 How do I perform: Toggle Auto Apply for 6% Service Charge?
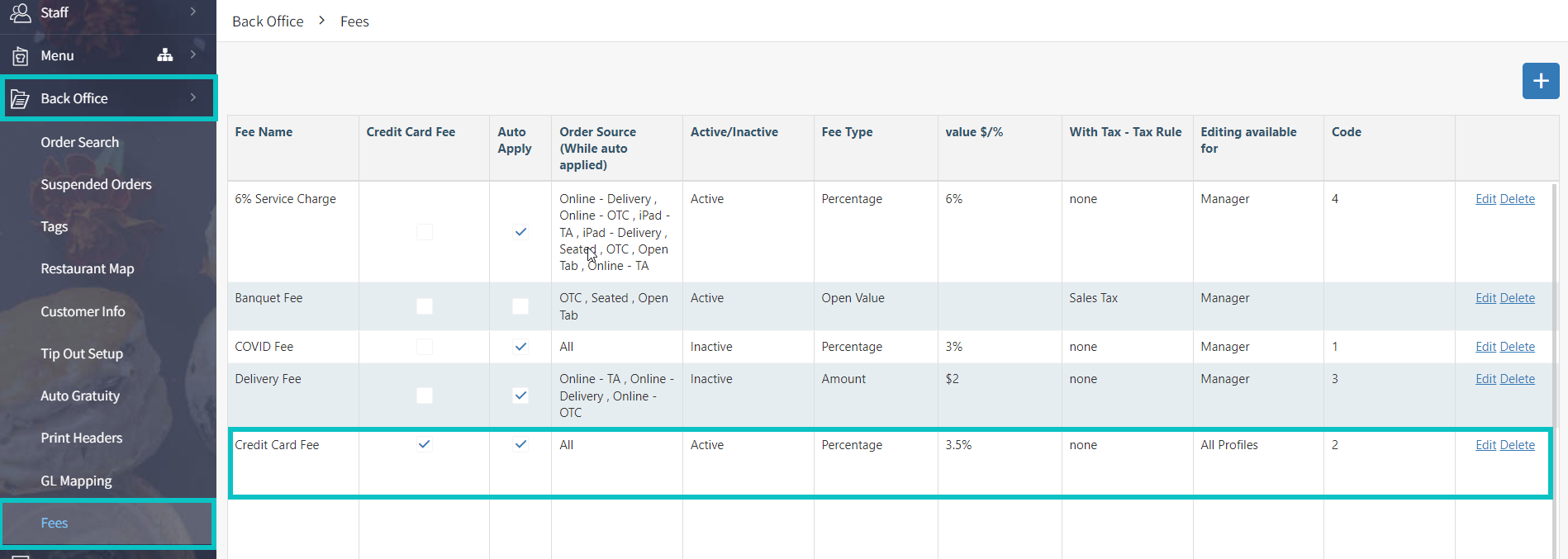pyautogui.click(x=520, y=232)
